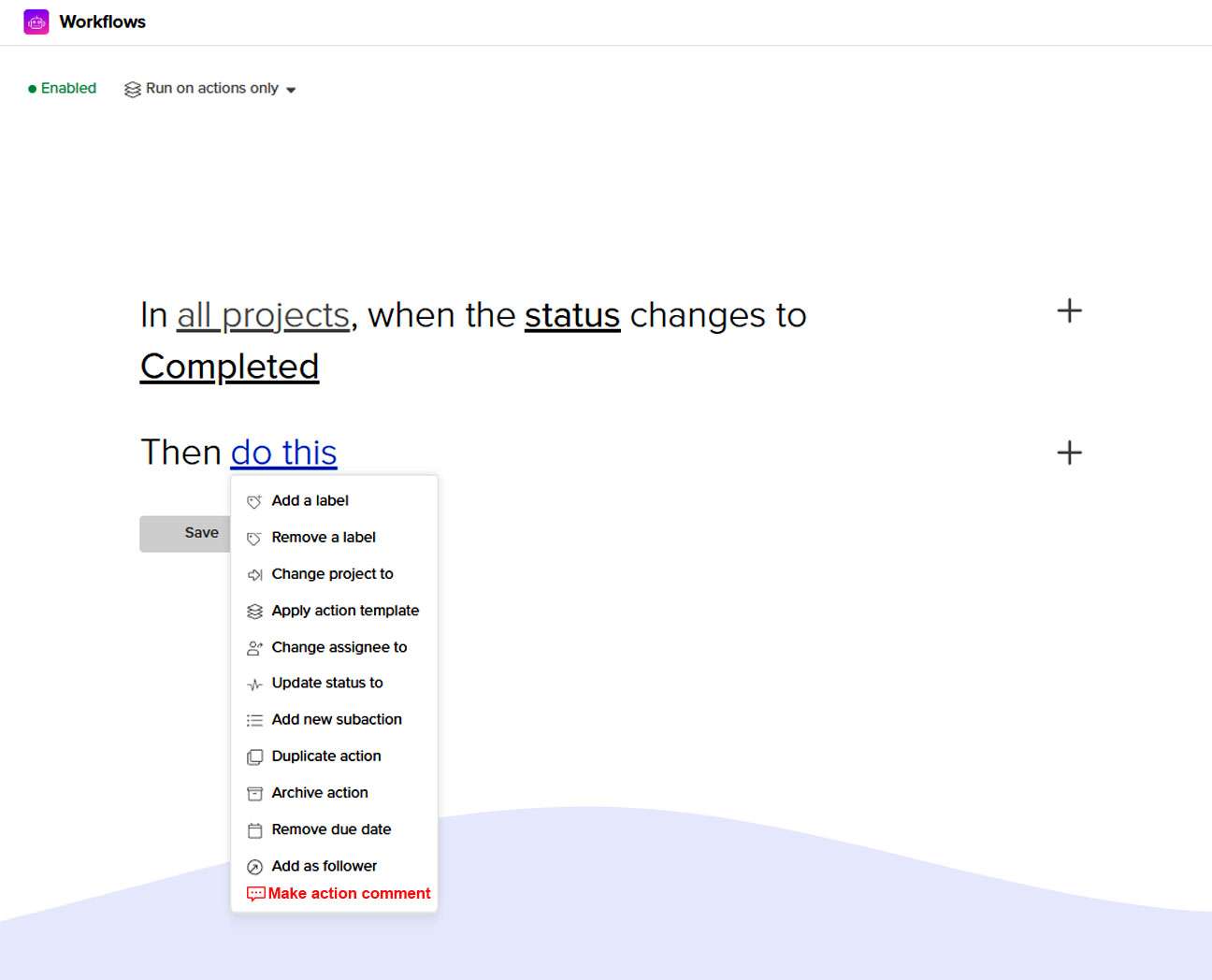Select Add new subaction menu item
The width and height of the screenshot is (1212, 980).
tap(337, 719)
